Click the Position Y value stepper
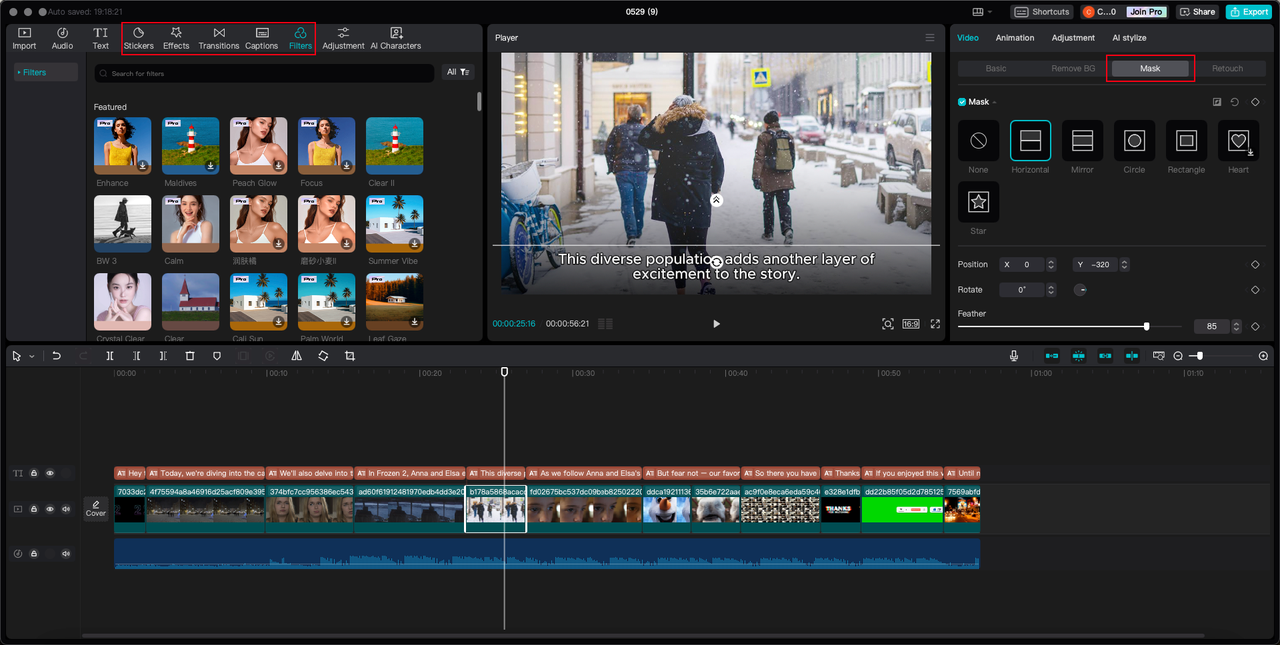 [x=1125, y=265]
